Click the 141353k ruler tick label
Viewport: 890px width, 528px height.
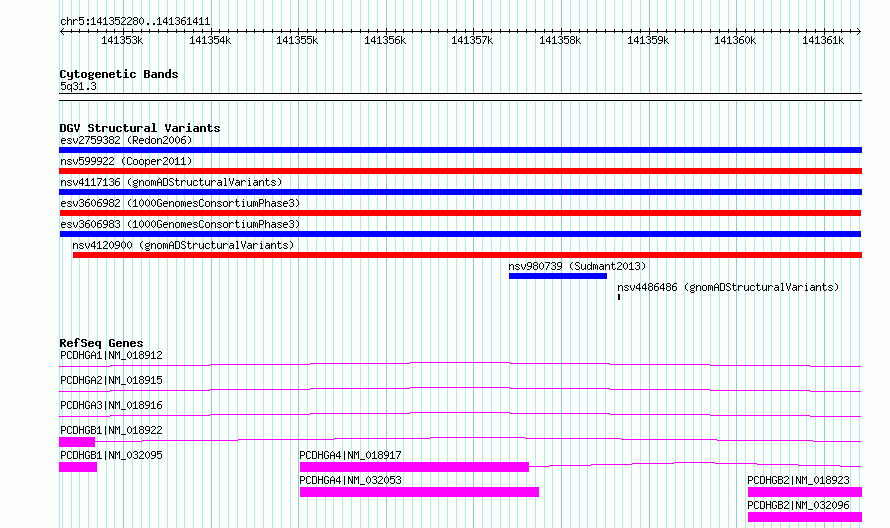tap(122, 41)
